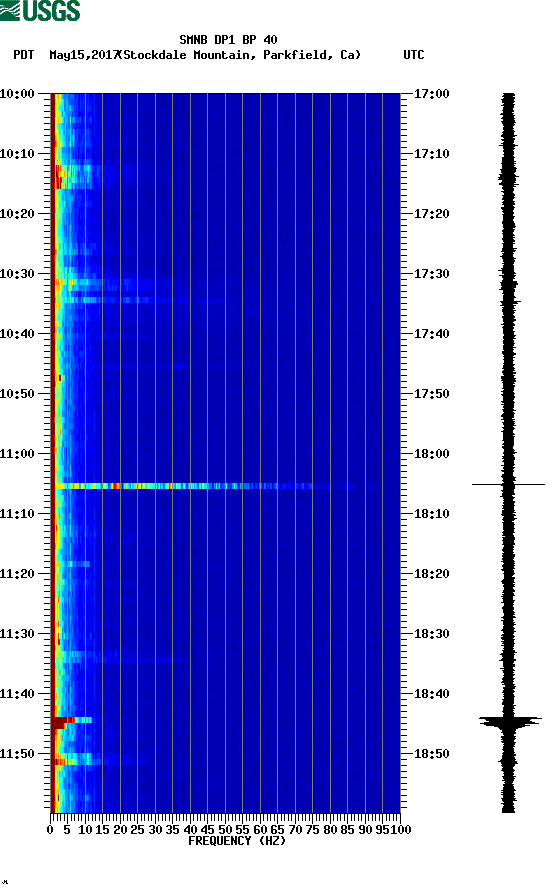The height and width of the screenshot is (893, 552).
Task: Click the '11:20' PDT time label
Action: (x=17, y=574)
